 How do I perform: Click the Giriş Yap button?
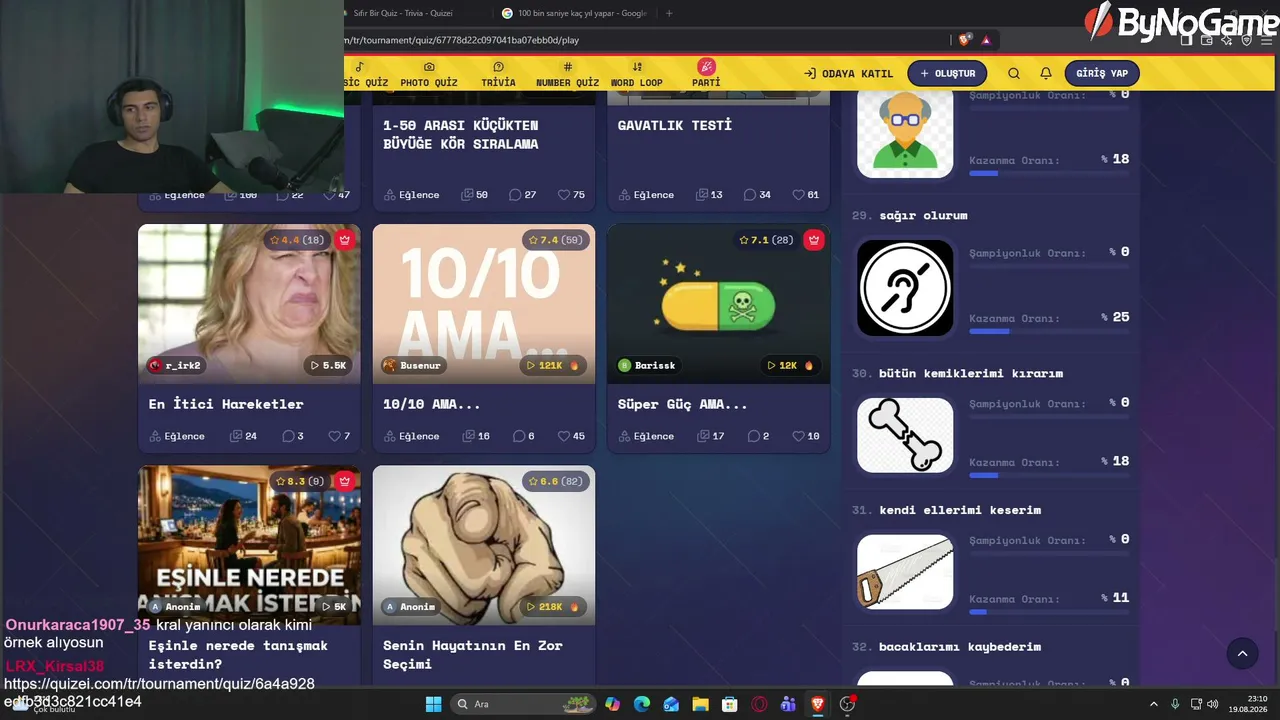click(1102, 73)
